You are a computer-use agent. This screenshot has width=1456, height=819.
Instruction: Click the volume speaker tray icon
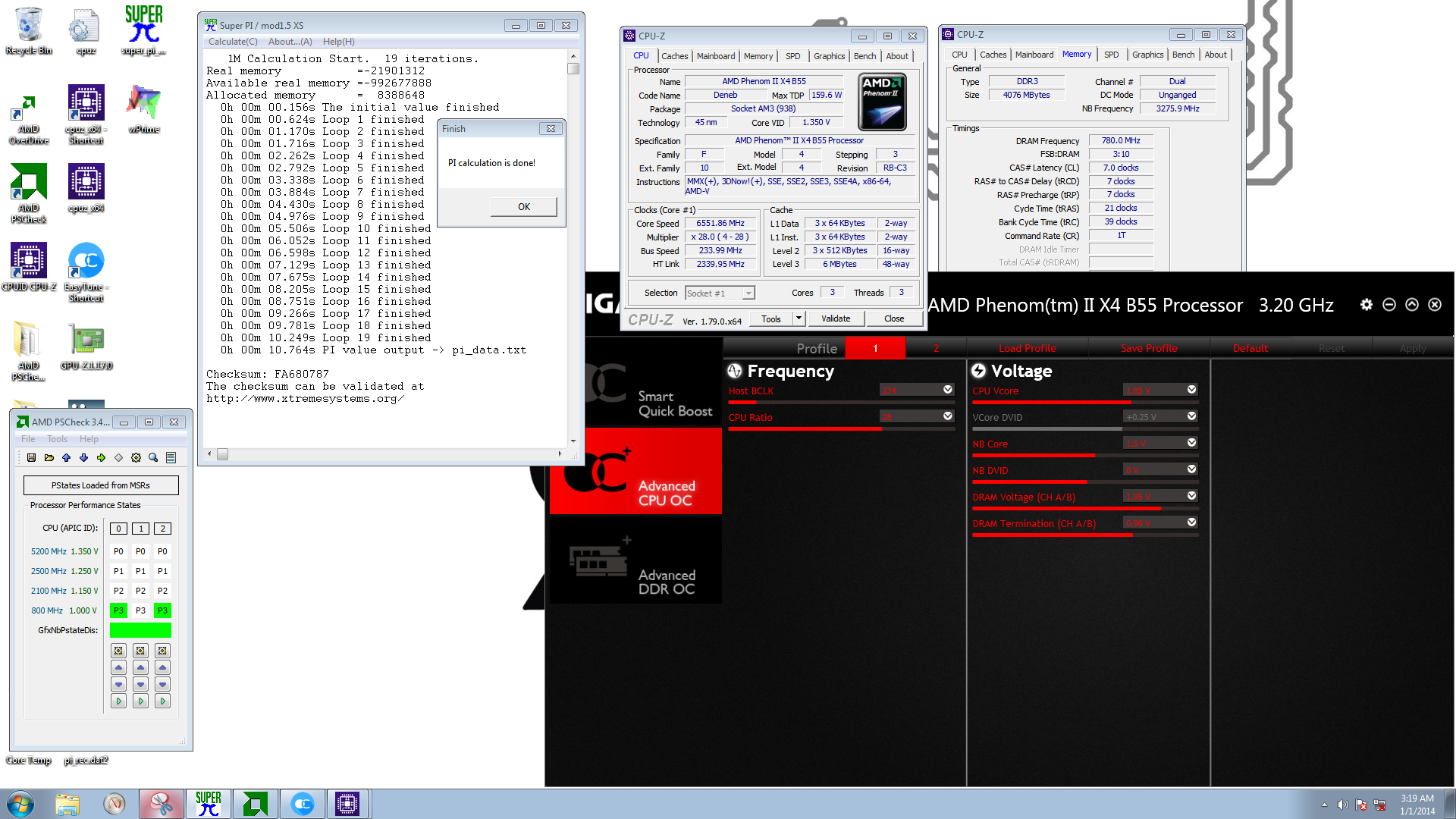[1342, 805]
